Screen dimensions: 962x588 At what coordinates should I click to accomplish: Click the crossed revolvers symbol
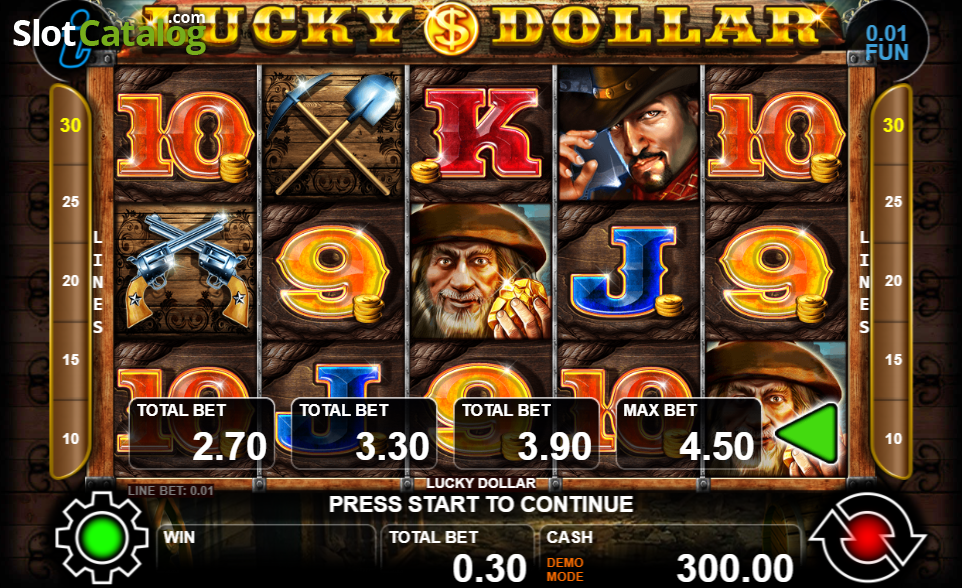point(185,271)
